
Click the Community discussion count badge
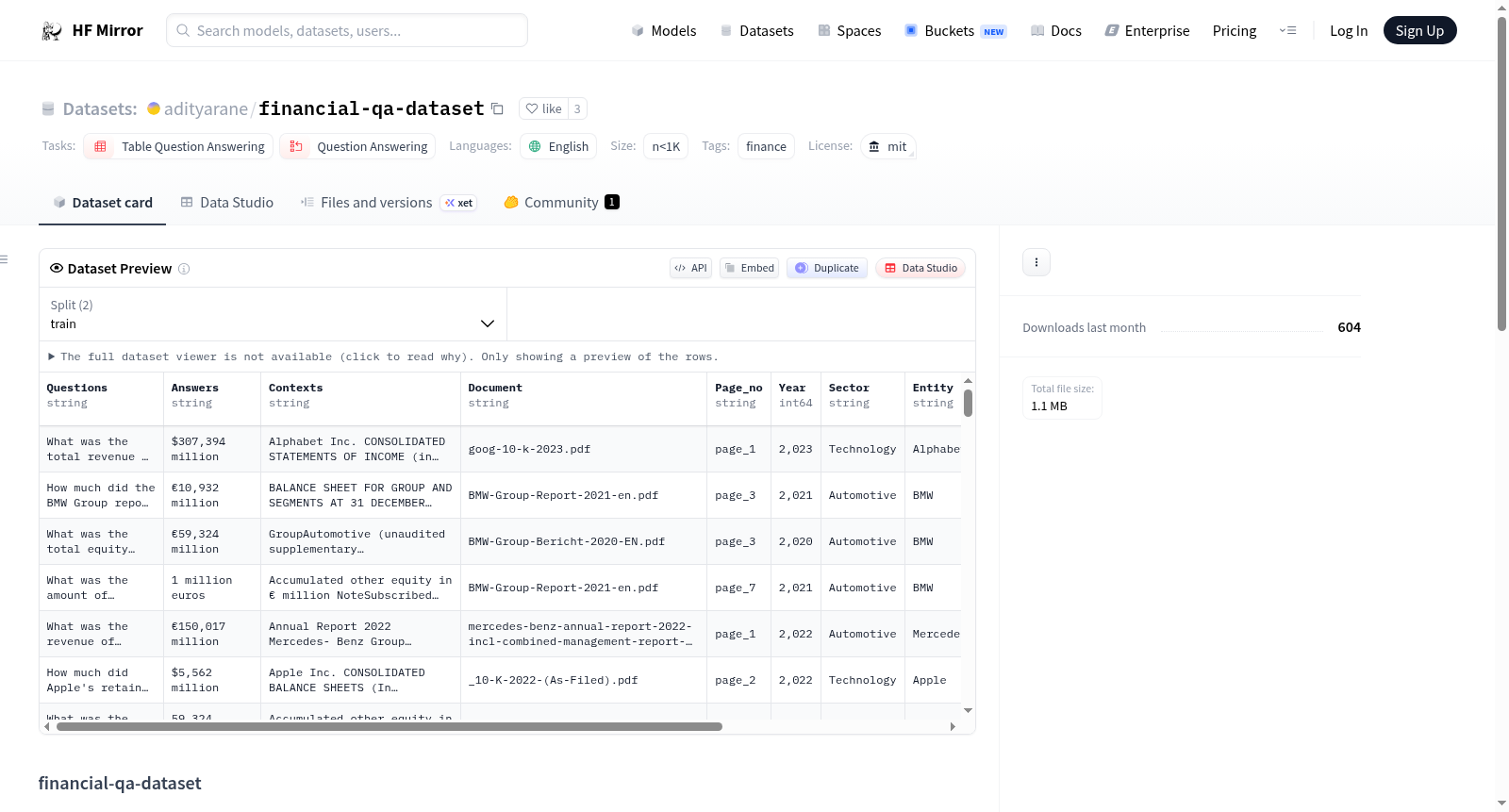tap(612, 202)
